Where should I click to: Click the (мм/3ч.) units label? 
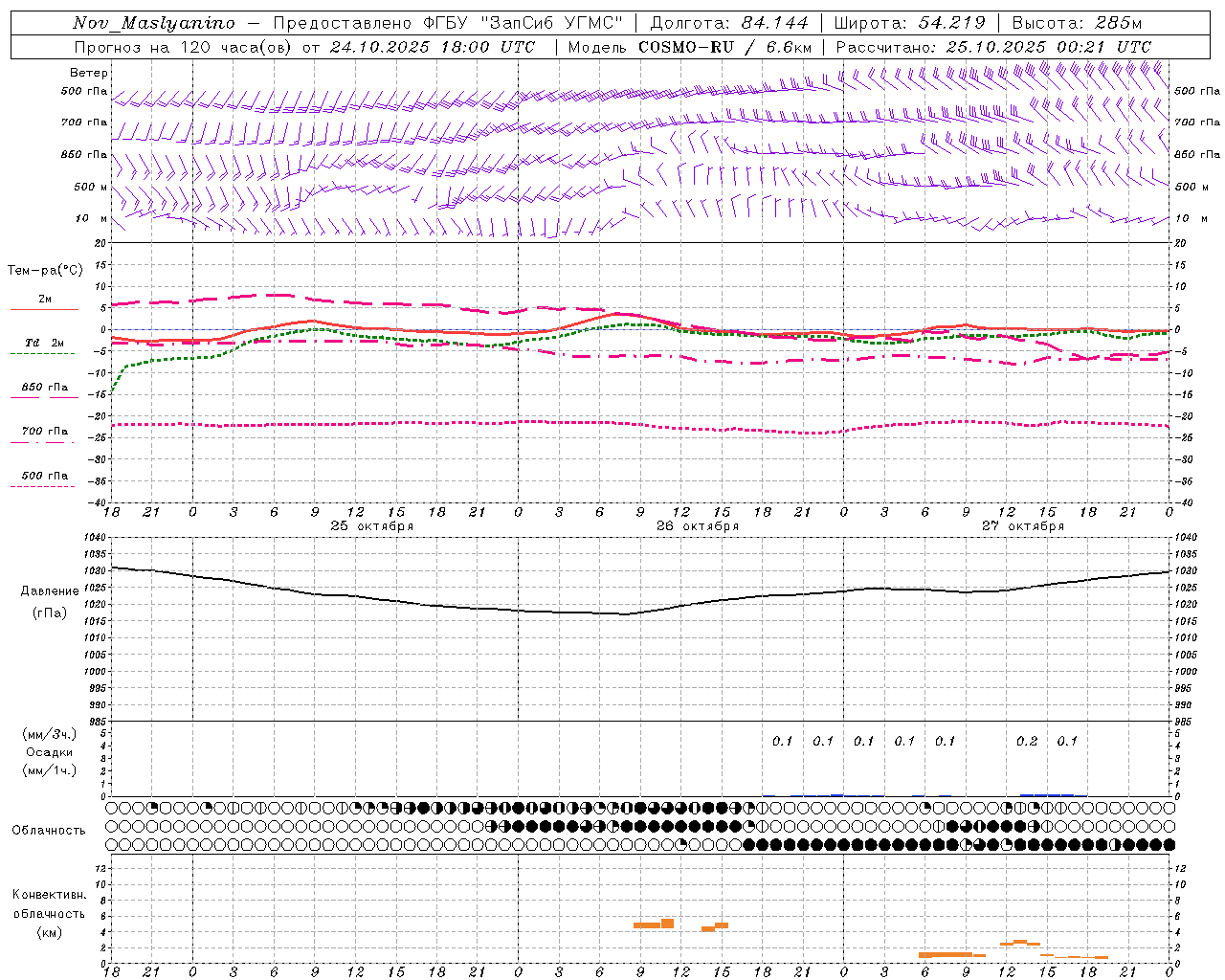pos(50,734)
